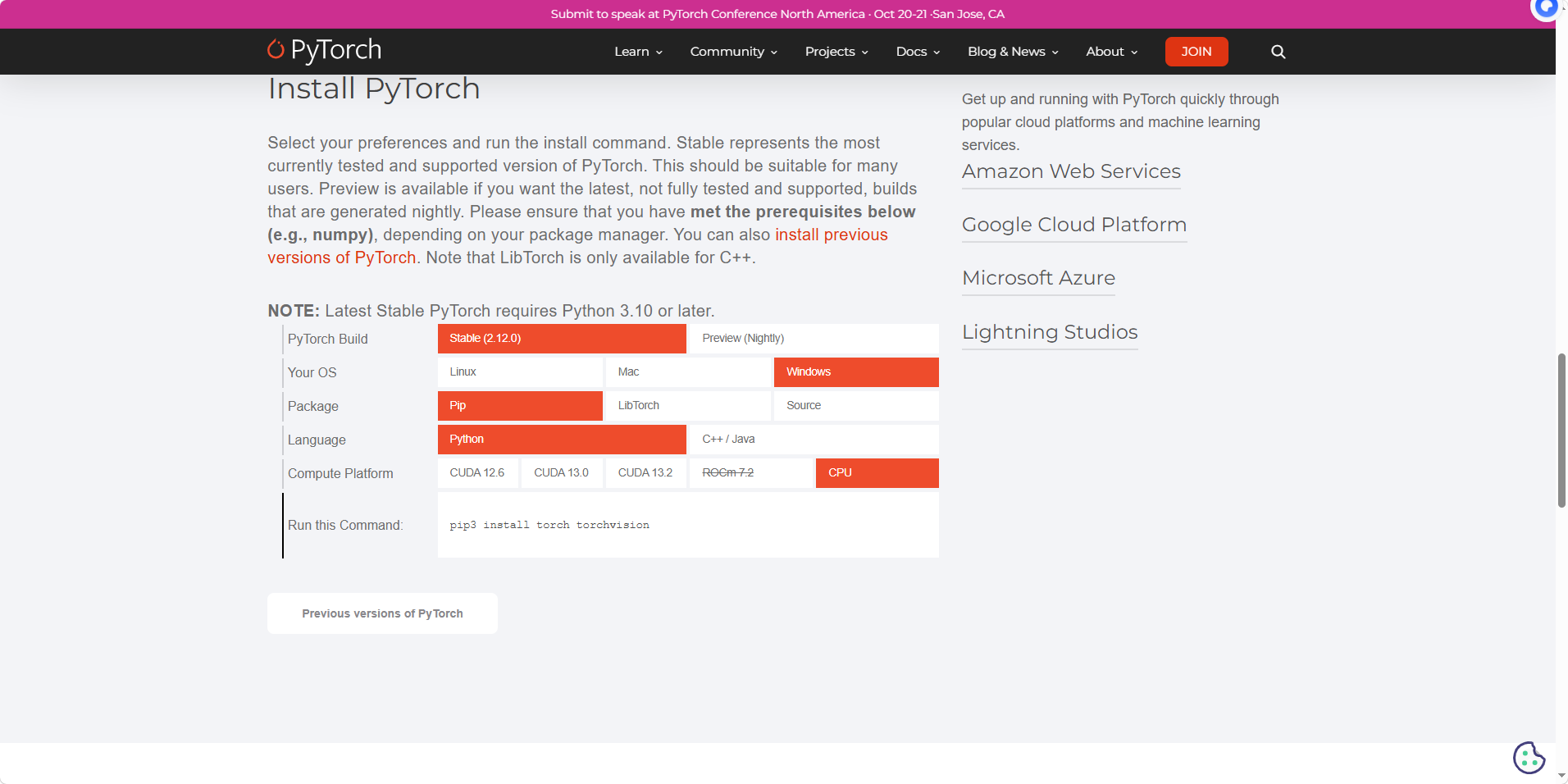Open the Microsoft Azure link
1568x784 pixels.
[1038, 278]
